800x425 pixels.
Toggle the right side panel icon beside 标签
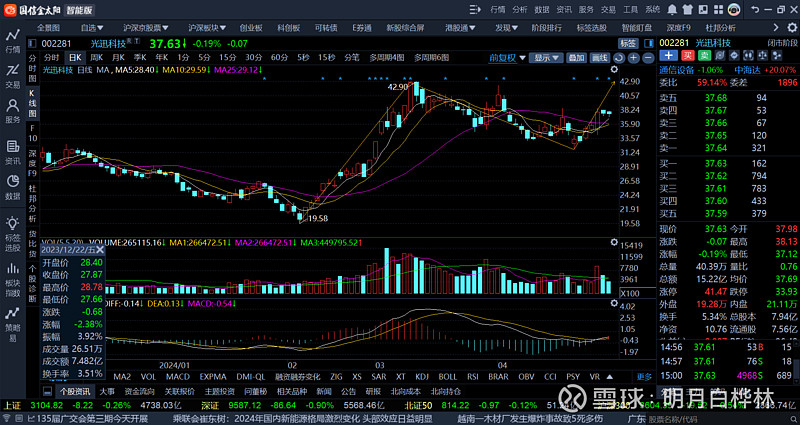pos(648,43)
